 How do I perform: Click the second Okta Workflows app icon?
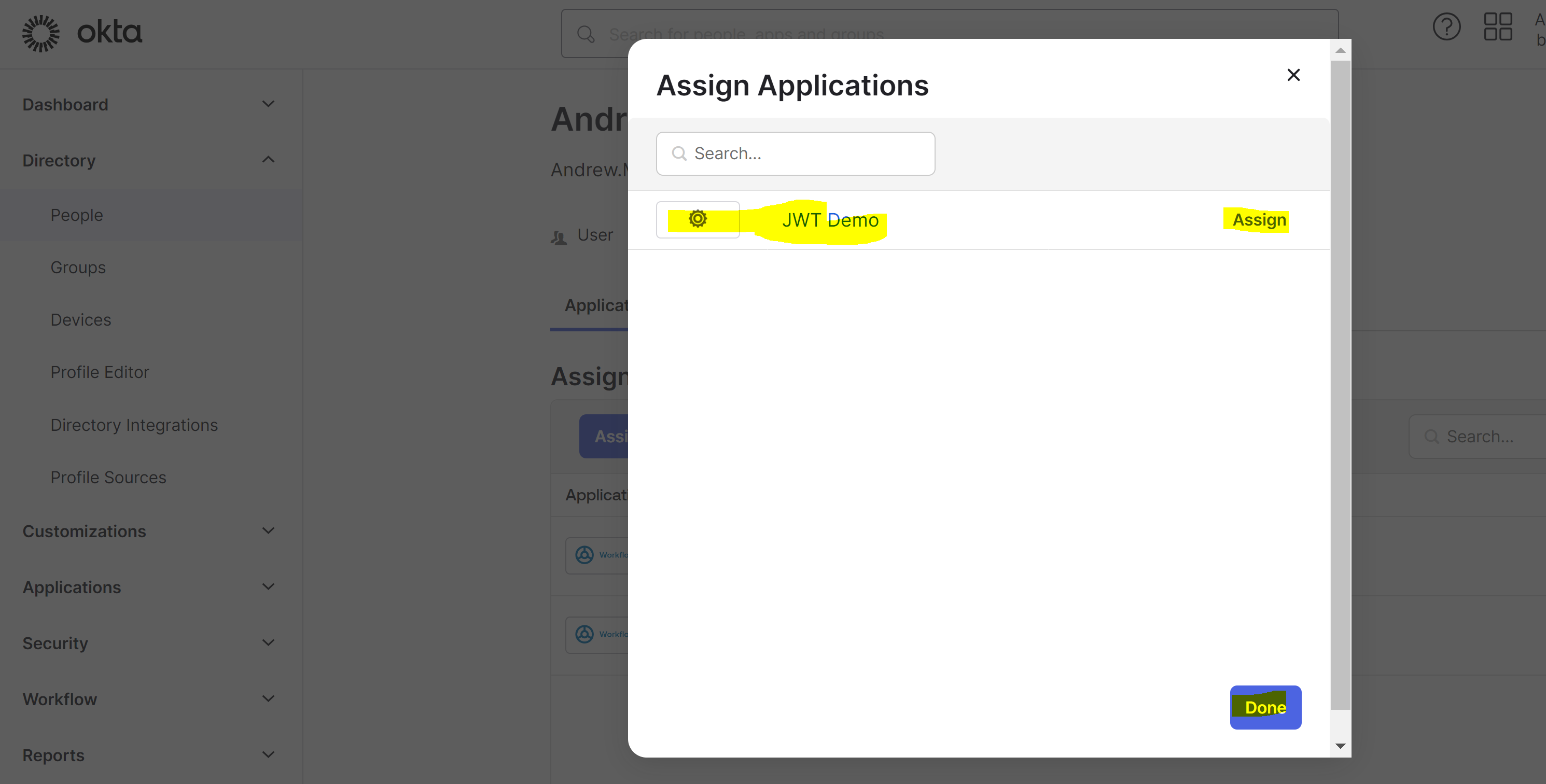[x=585, y=634]
